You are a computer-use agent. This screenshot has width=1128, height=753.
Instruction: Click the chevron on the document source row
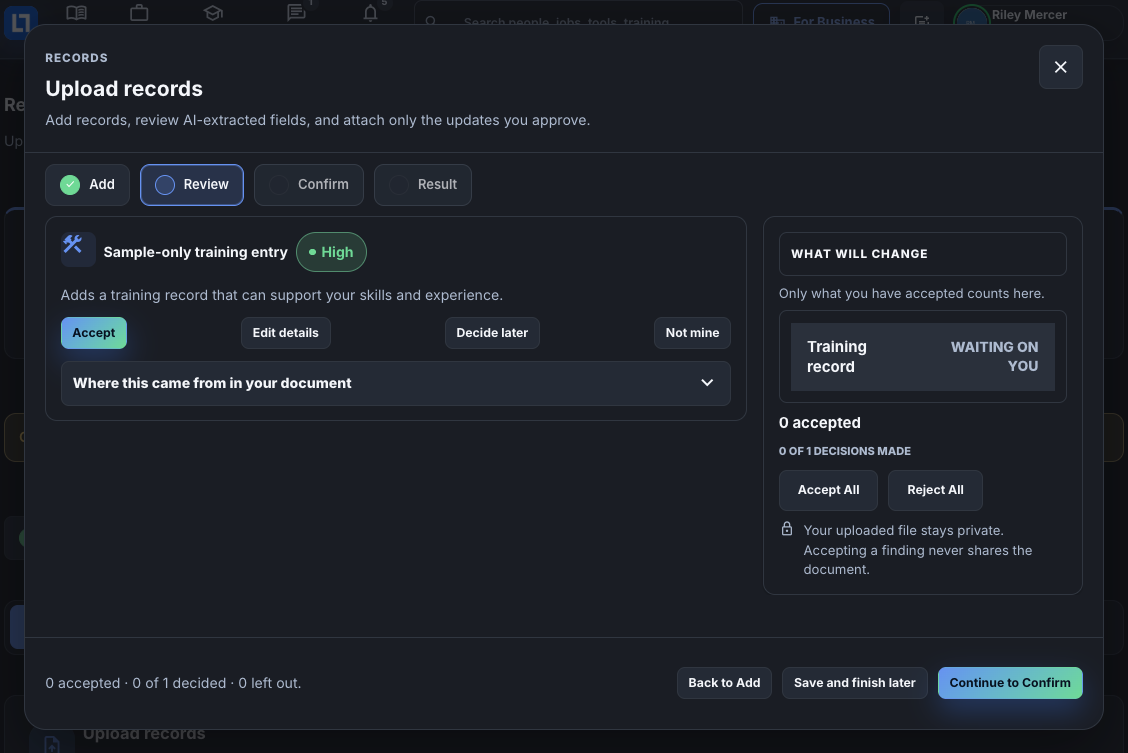[x=707, y=383]
